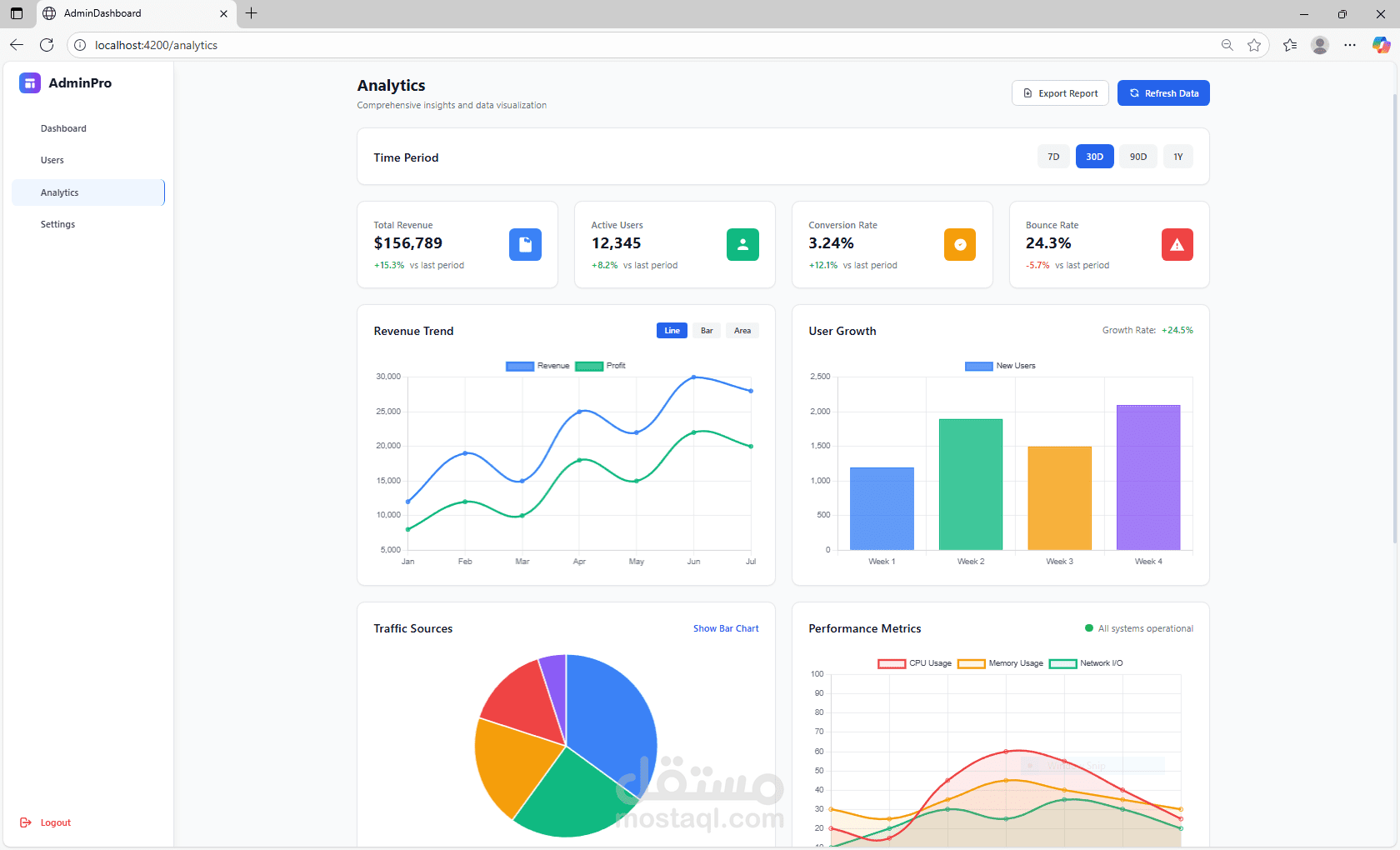Viewport: 1400px width, 850px height.
Task: Toggle the CPU Usage legend item
Action: [x=914, y=663]
